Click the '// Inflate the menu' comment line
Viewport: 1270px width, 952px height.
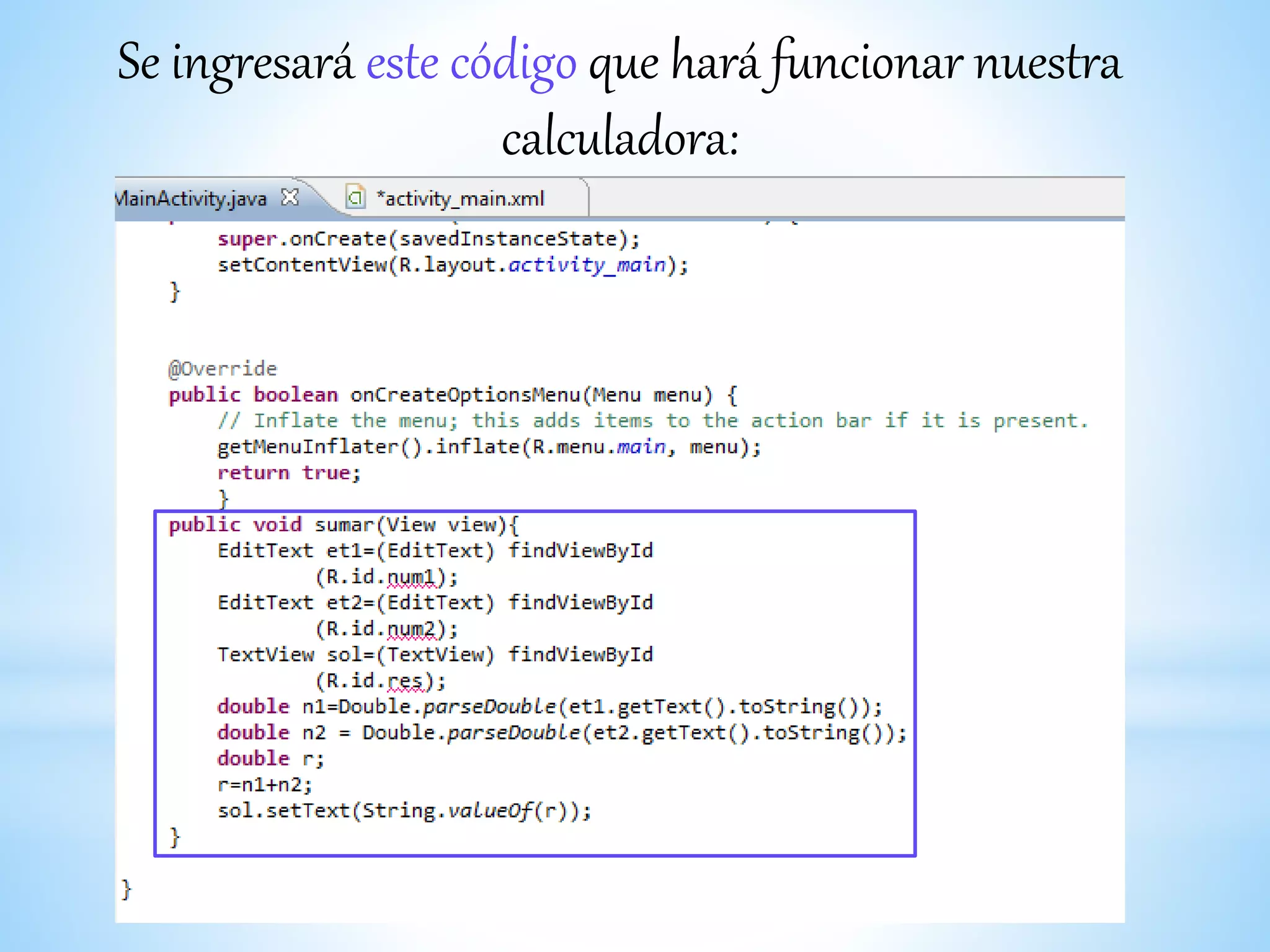(x=653, y=421)
